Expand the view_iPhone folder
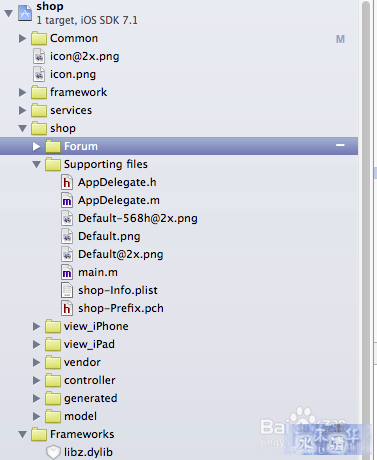 36,326
